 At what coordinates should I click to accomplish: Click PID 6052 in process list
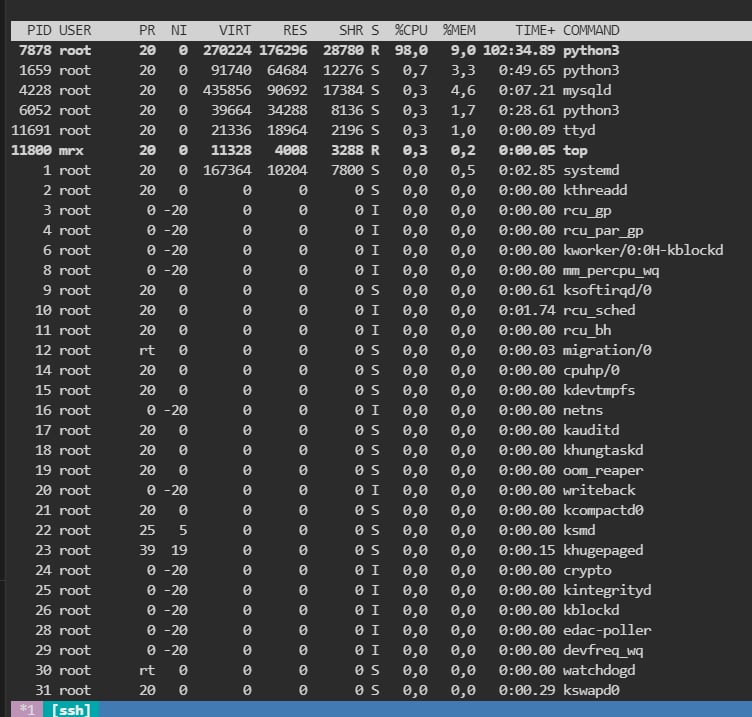click(x=35, y=110)
